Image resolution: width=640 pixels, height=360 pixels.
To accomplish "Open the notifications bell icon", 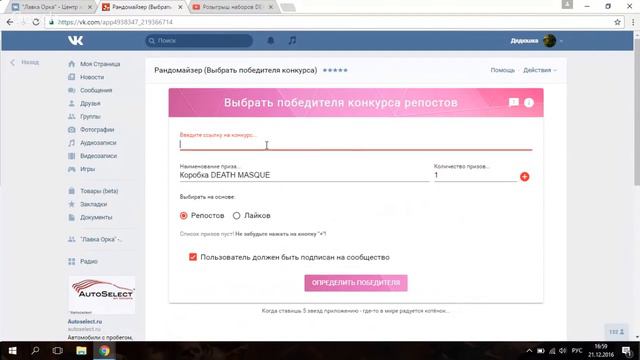I will (271, 40).
